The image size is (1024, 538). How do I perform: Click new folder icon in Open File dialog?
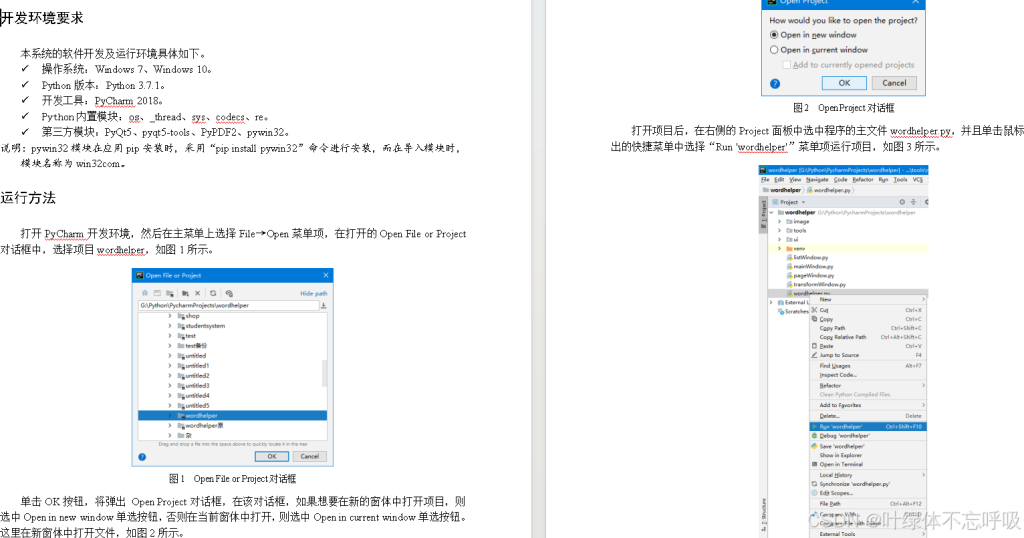point(185,293)
